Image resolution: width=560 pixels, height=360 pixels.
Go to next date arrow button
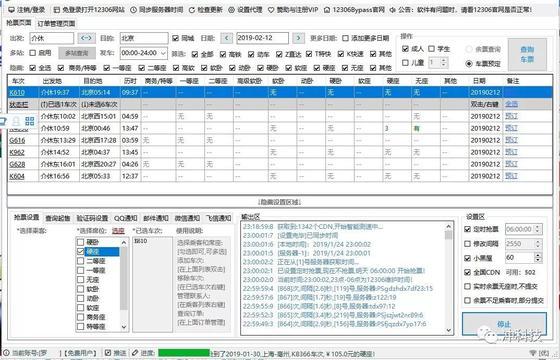click(299, 38)
